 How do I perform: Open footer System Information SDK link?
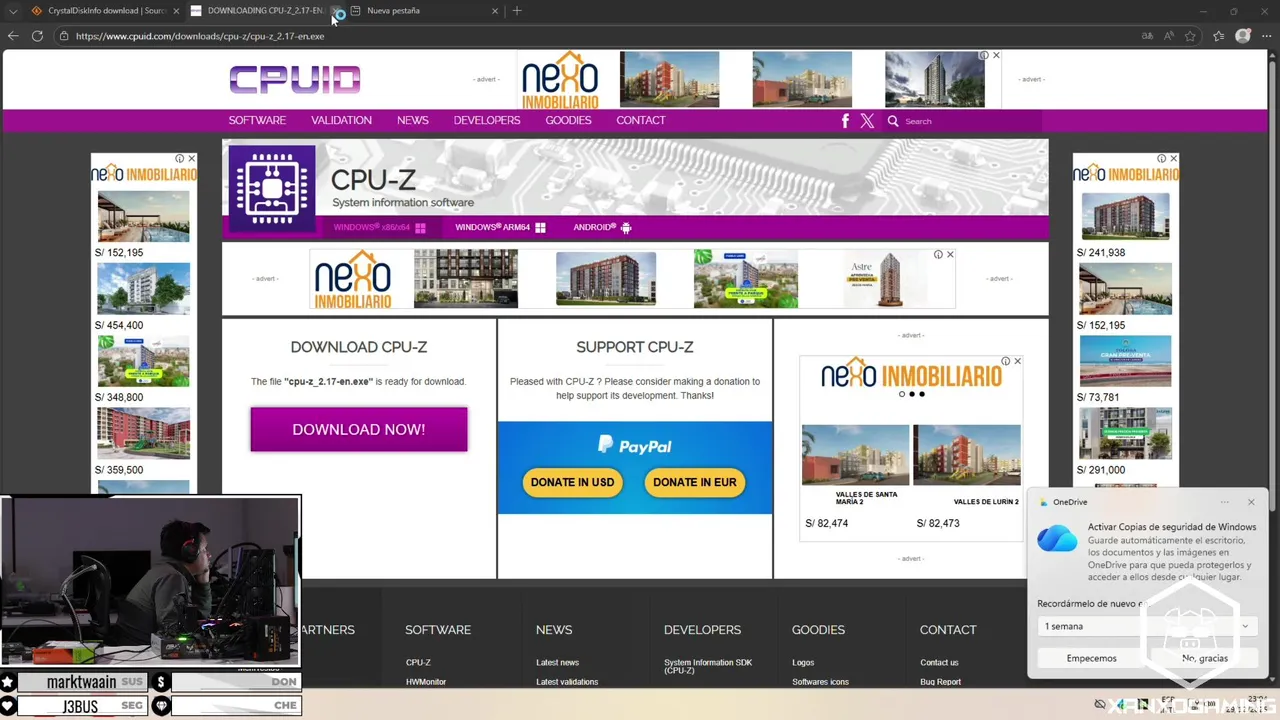click(708, 666)
